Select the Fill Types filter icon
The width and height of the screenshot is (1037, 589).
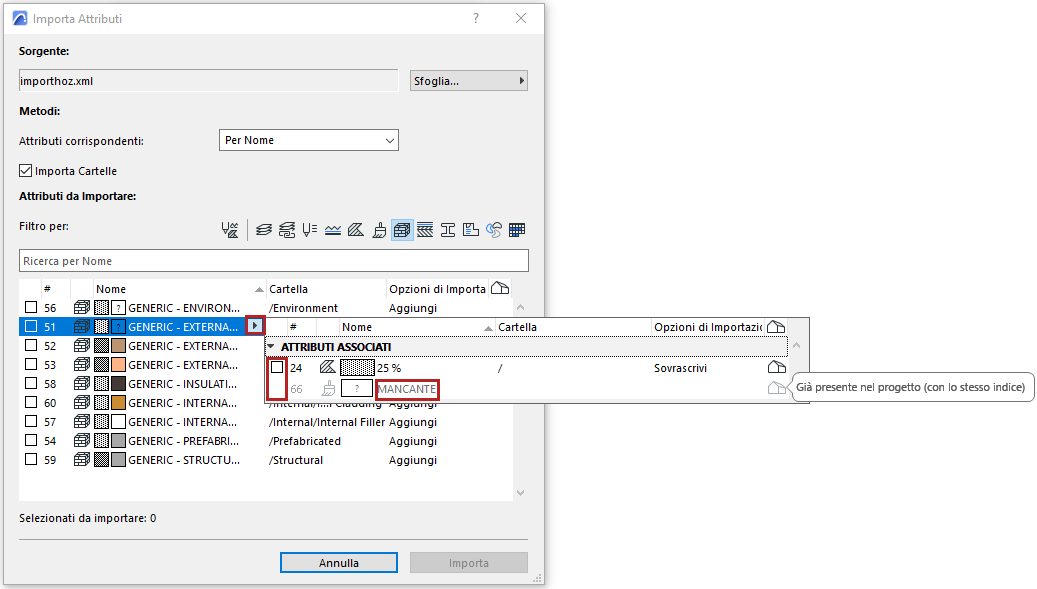pyautogui.click(x=356, y=229)
